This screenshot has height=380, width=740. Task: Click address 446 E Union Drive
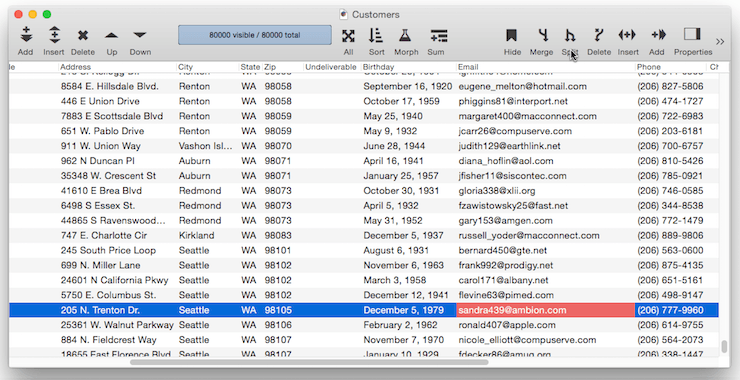(100, 101)
